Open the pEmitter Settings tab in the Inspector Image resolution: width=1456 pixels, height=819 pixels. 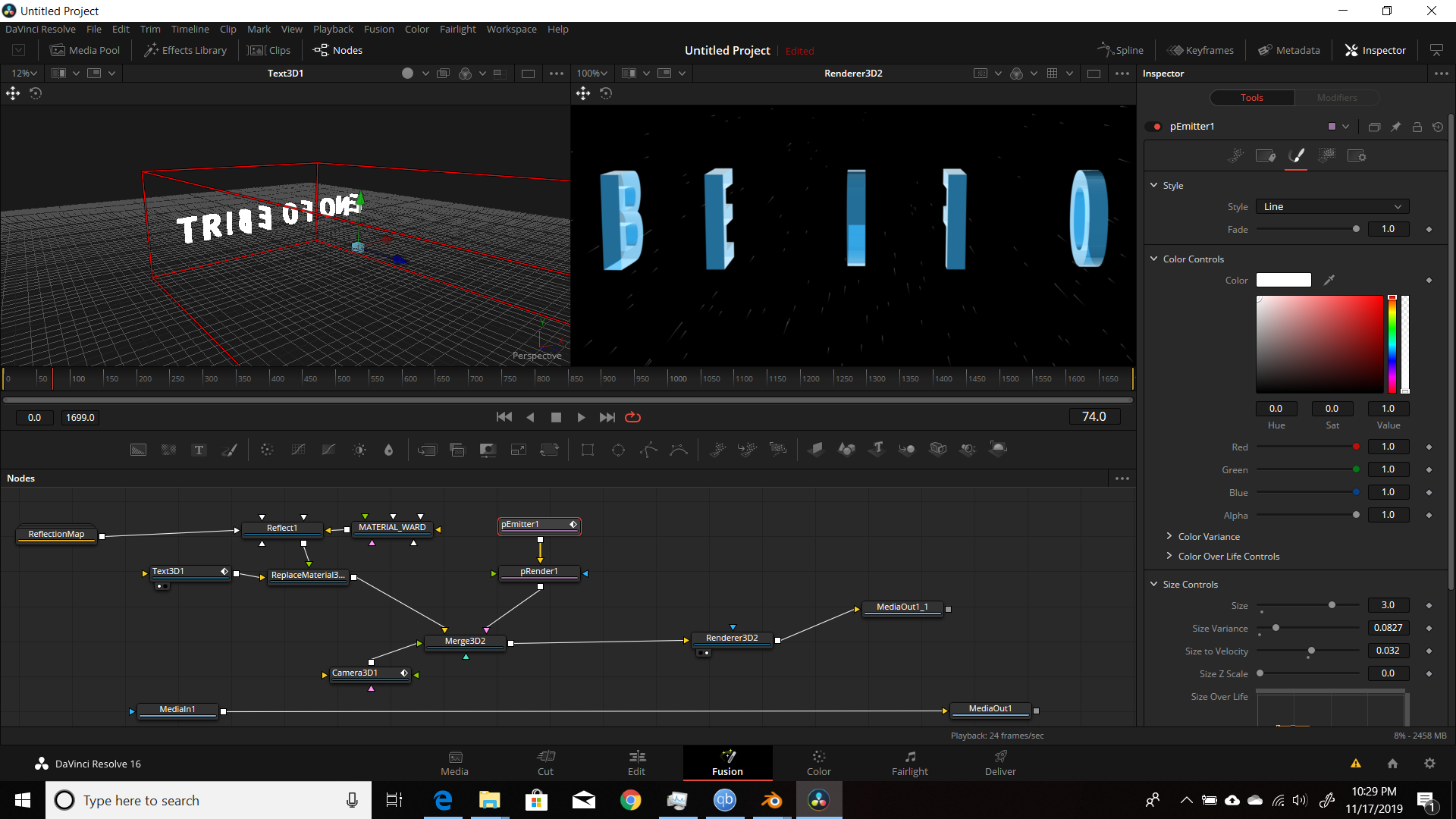pos(1357,155)
